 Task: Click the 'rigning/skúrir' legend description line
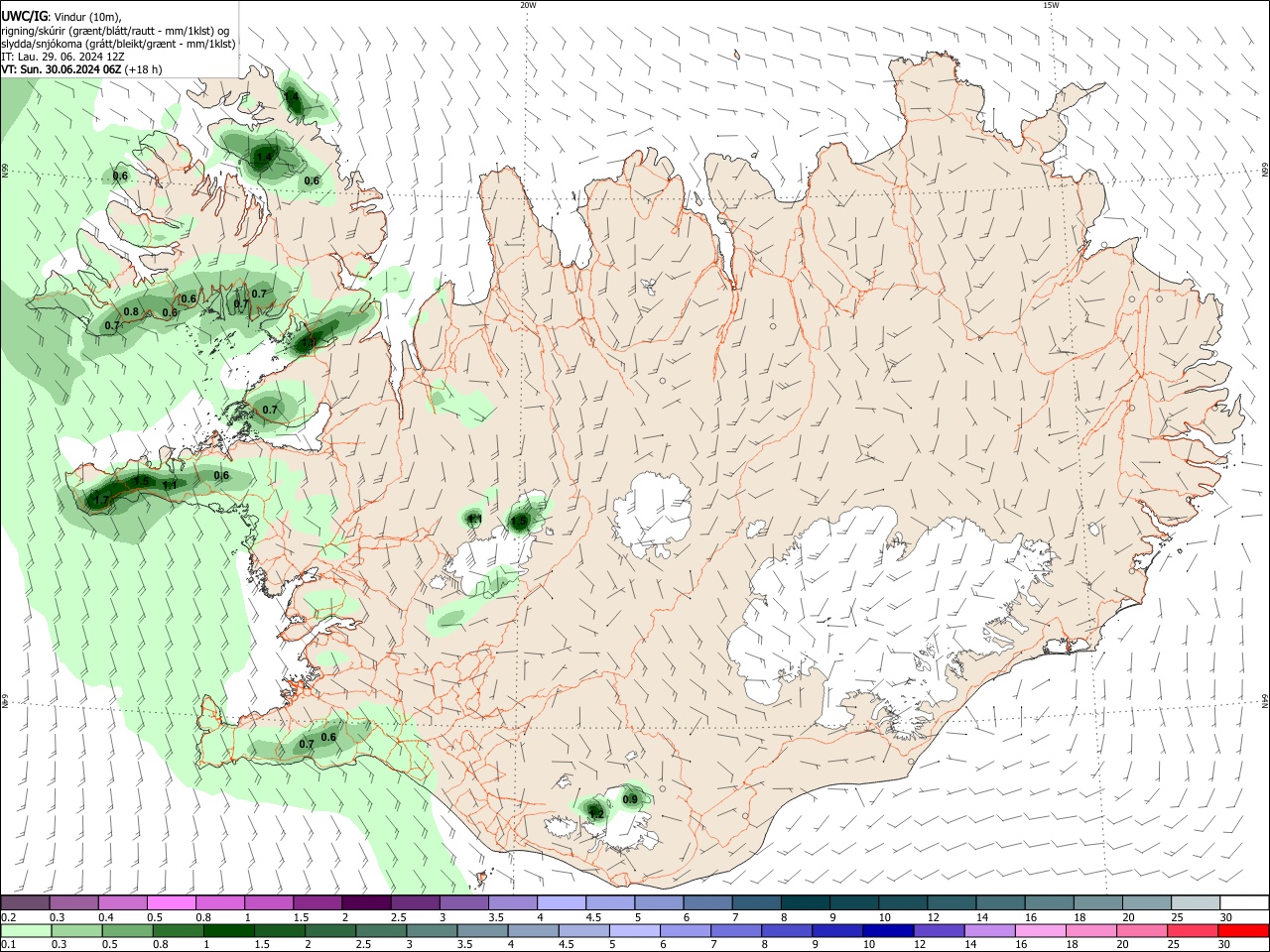(x=114, y=31)
